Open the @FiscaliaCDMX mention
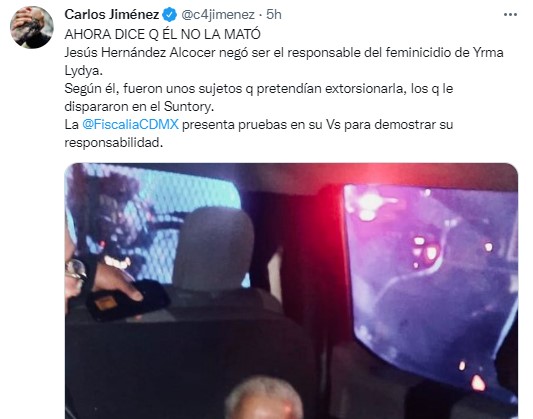Image resolution: width=533 pixels, height=419 pixels. 130,124
